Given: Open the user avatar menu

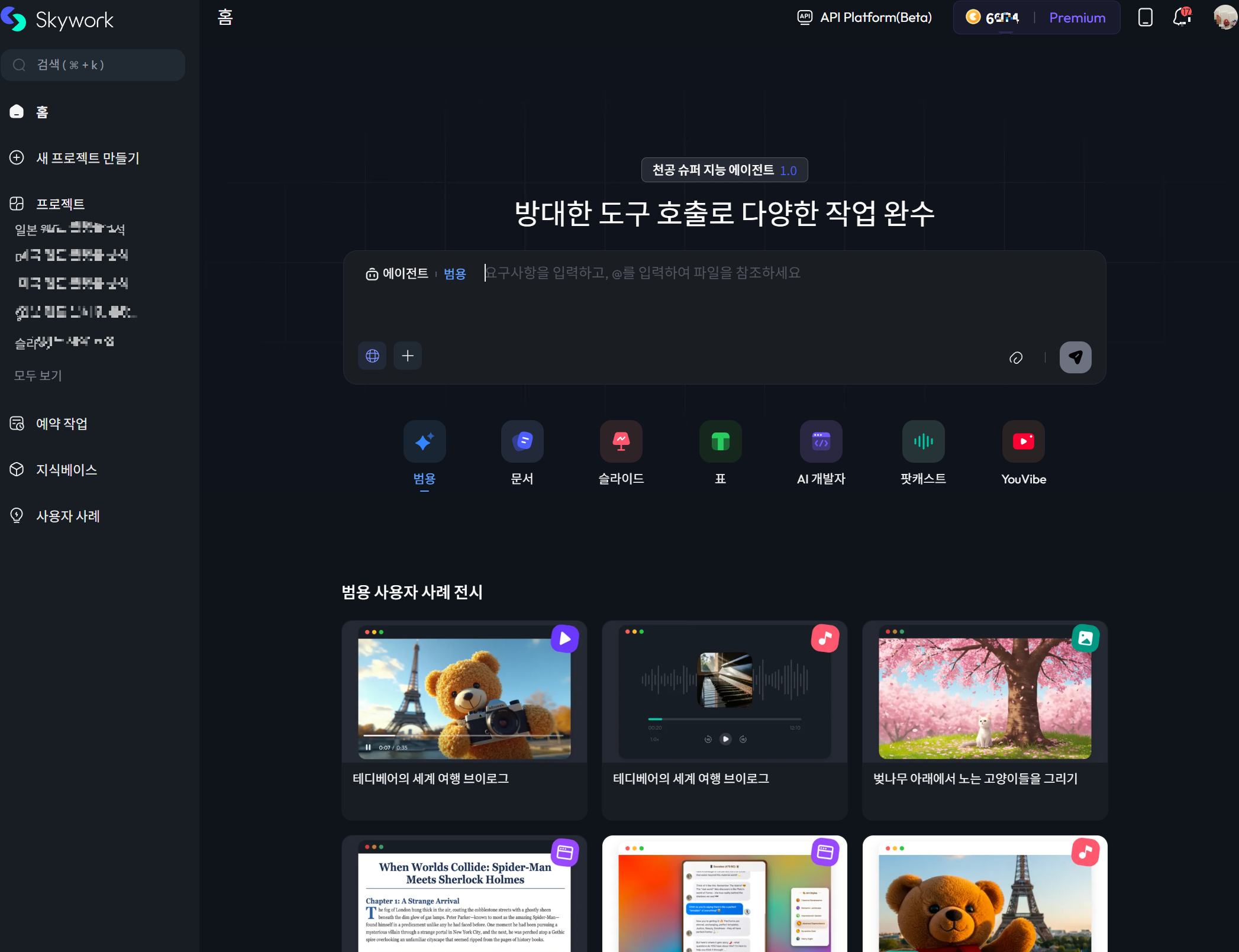Looking at the screenshot, I should [1224, 17].
